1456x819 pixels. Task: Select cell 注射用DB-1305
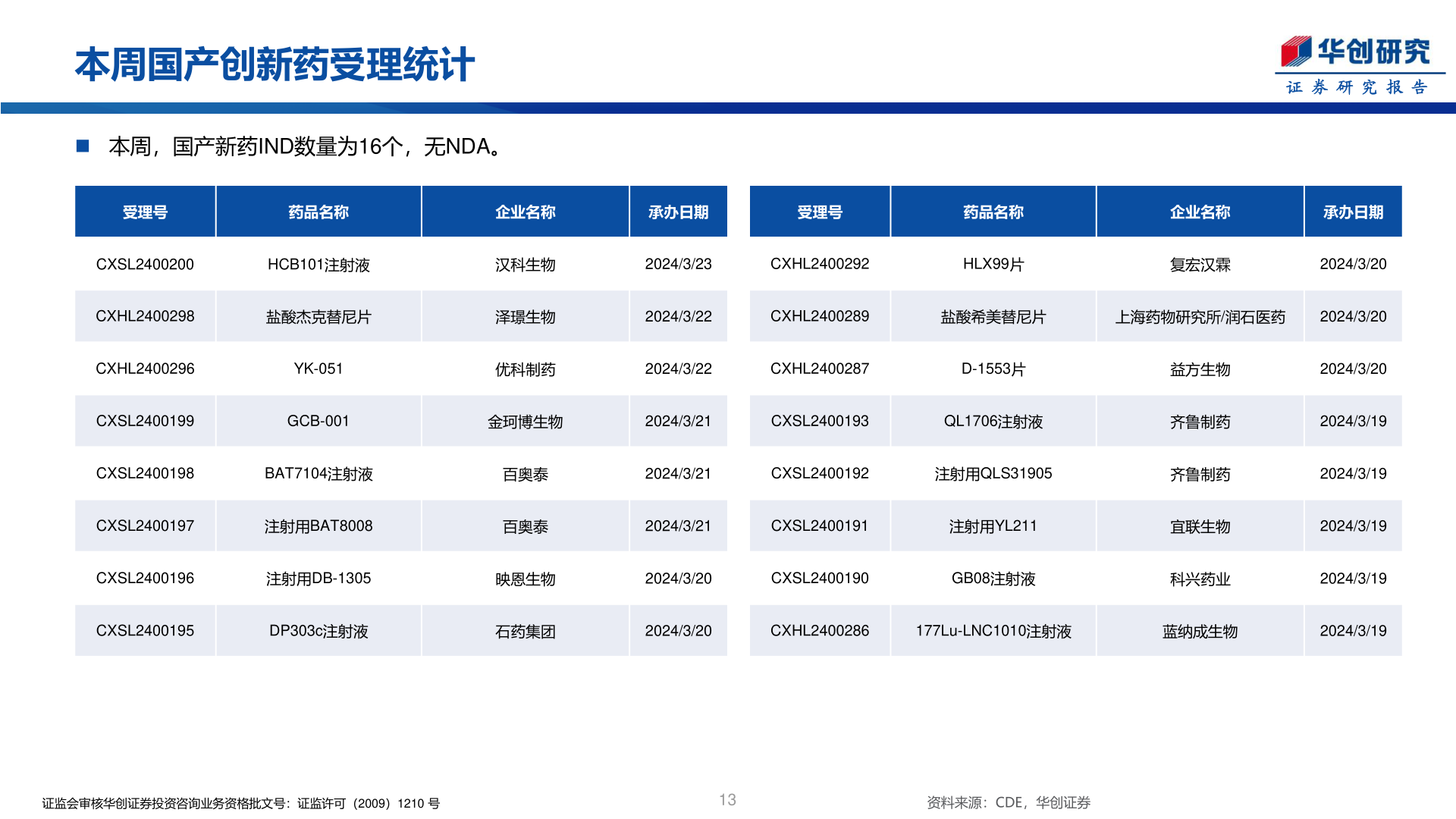pyautogui.click(x=318, y=578)
